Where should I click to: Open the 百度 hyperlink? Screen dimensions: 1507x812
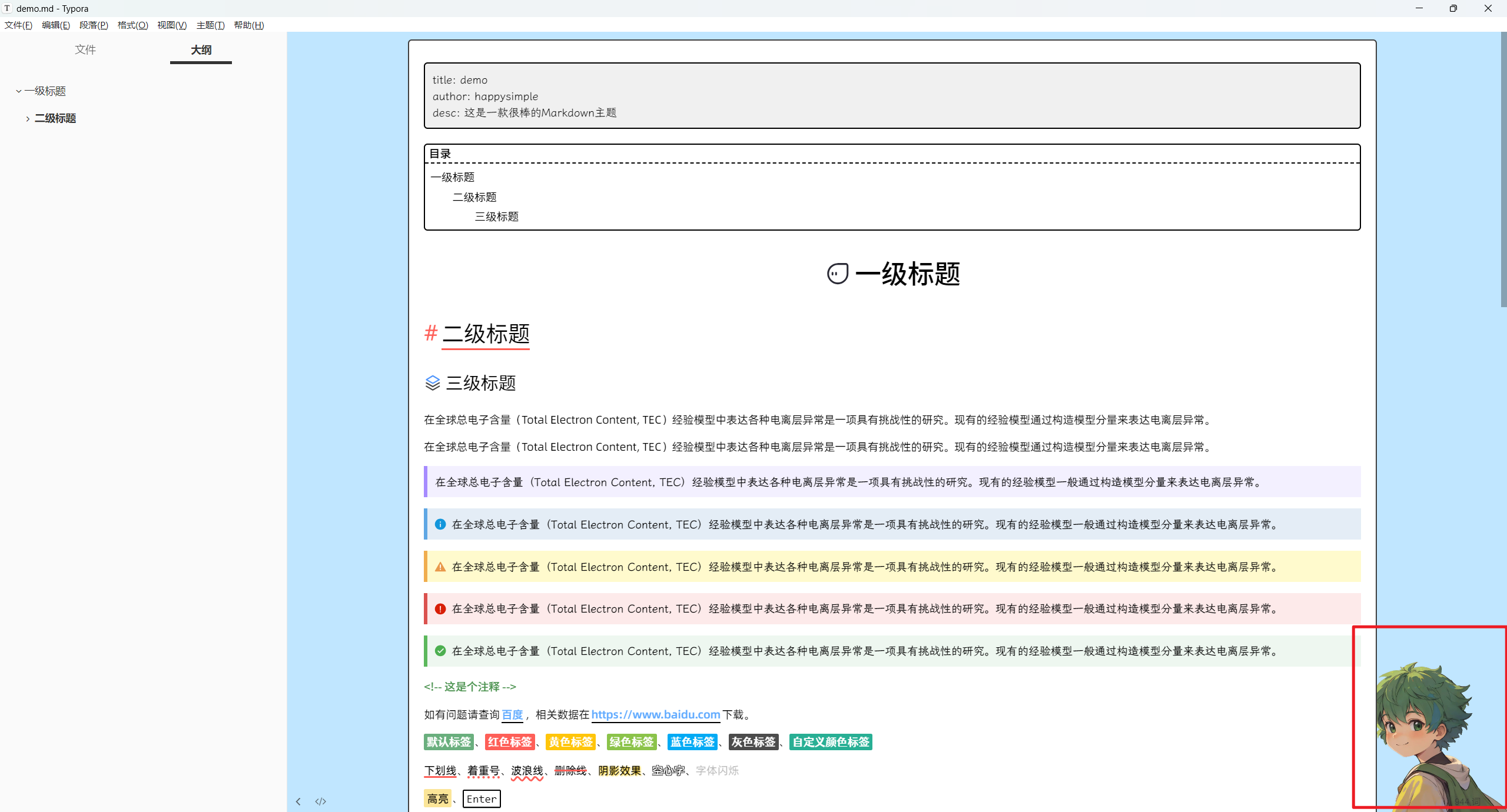tap(512, 714)
